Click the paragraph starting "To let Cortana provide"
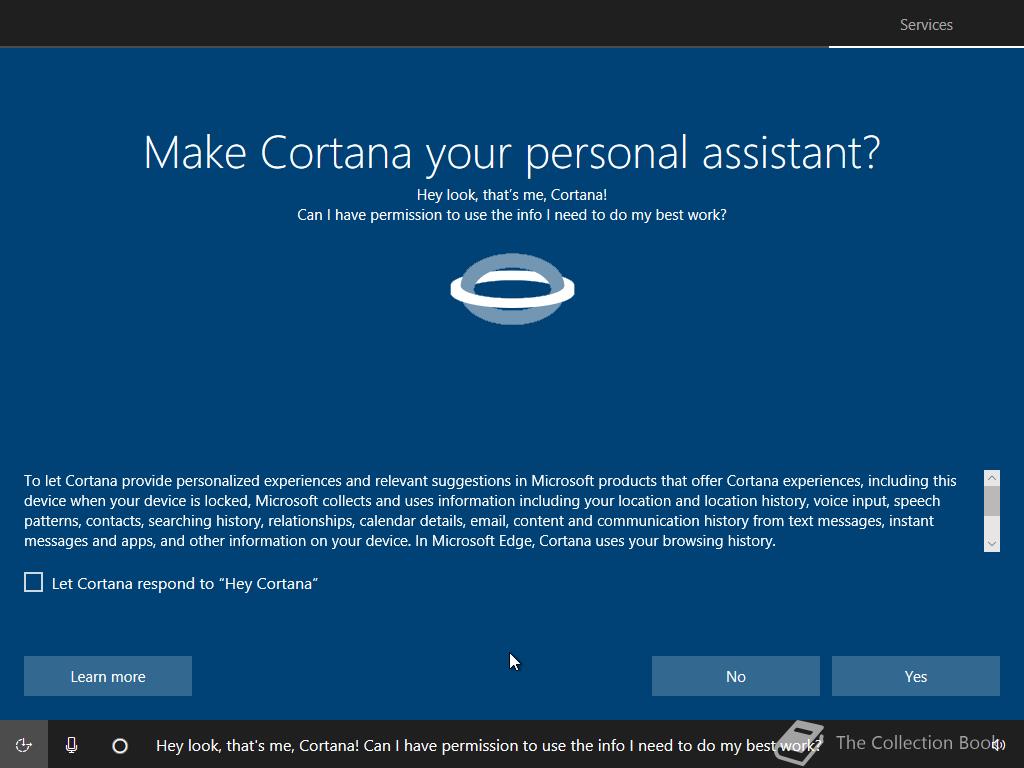 click(x=490, y=511)
